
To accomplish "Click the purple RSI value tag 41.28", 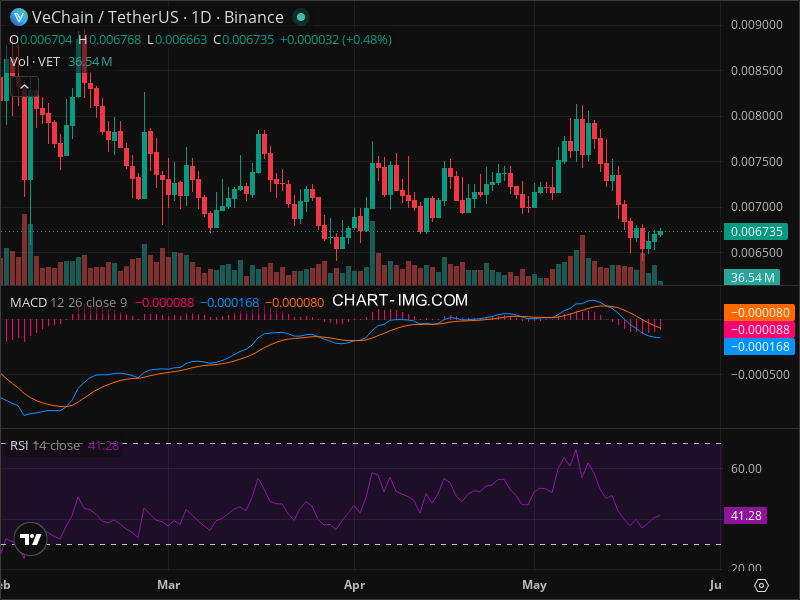I will [745, 516].
